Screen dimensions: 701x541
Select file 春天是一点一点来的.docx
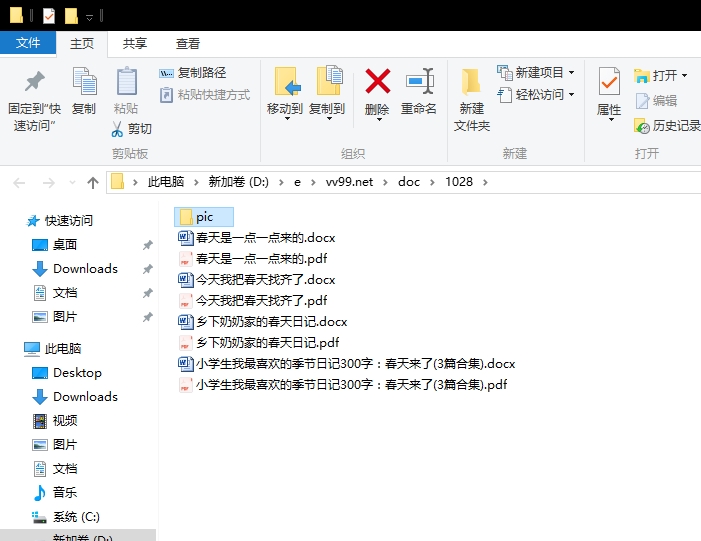click(257, 237)
